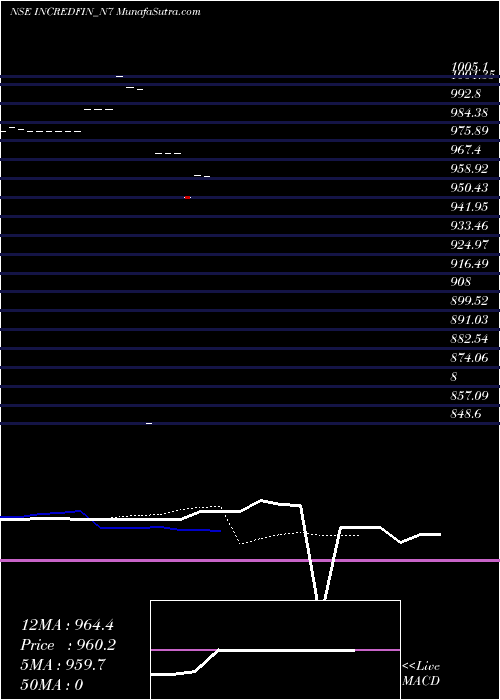500x700 pixels.
Task: Select the 984.38 price level label
Action: [x=469, y=113]
